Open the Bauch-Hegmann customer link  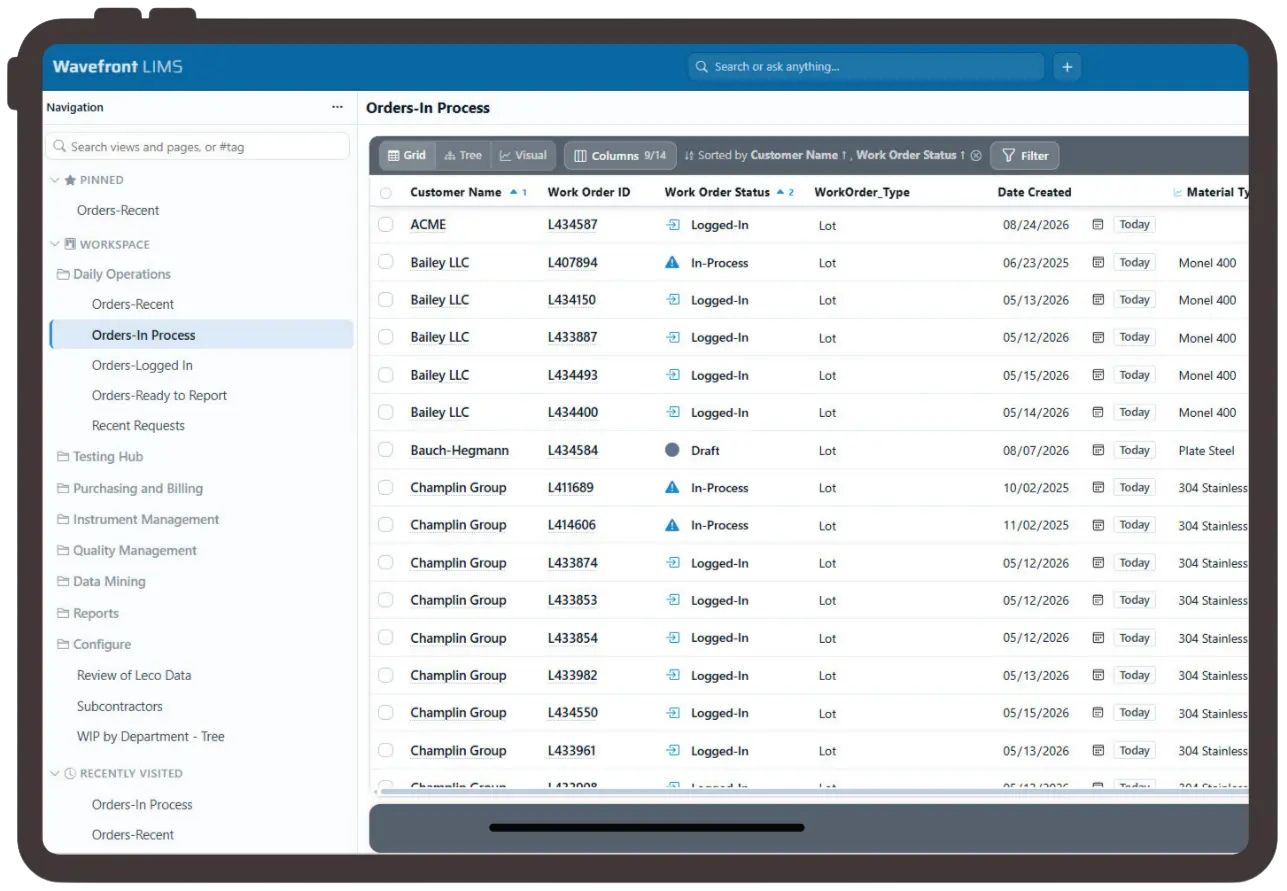point(459,451)
